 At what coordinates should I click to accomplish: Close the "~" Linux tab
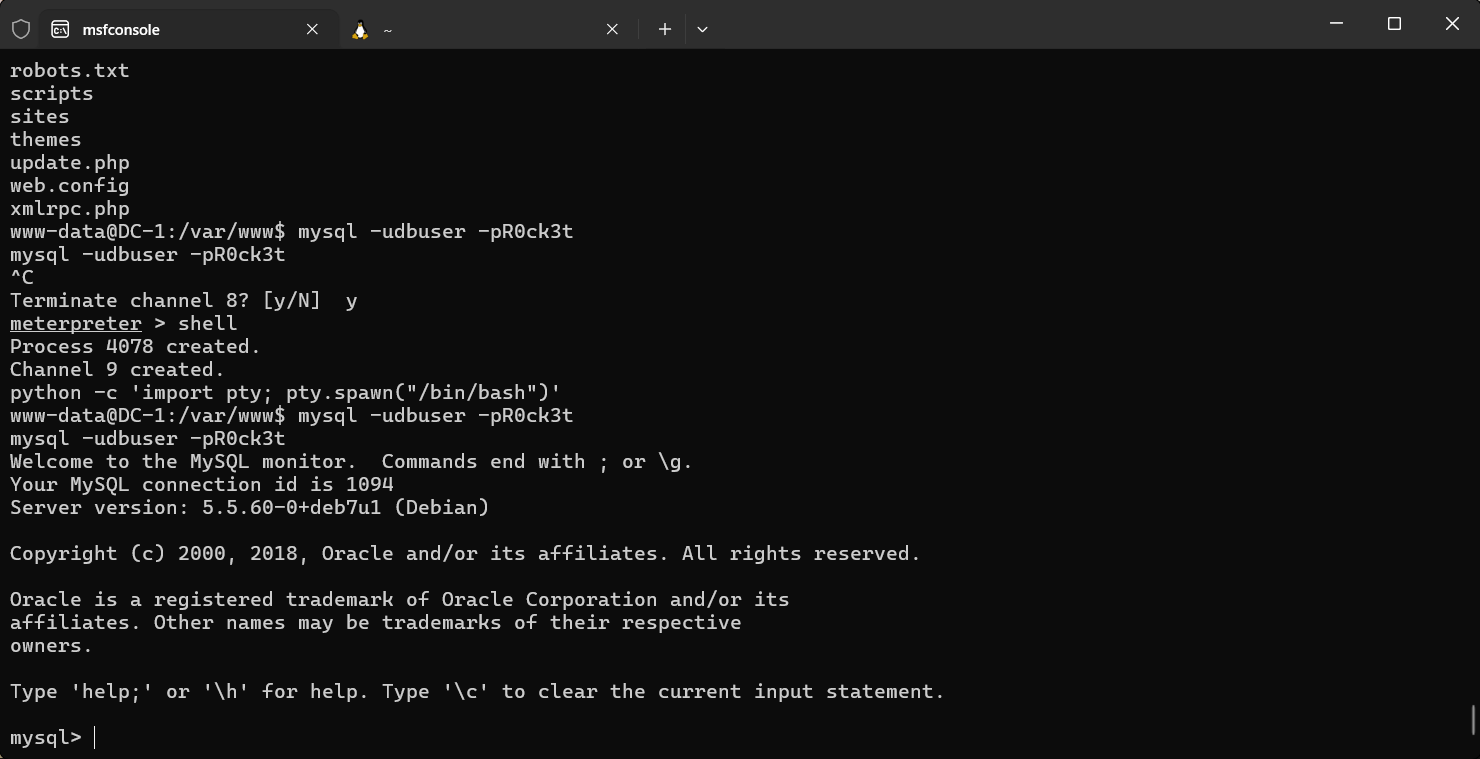click(x=612, y=29)
